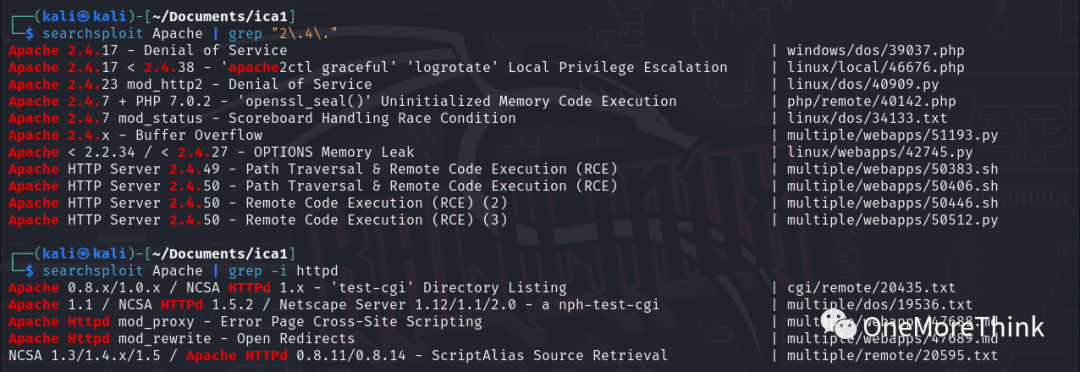Click the multiple/webapps/50512.py path
Image resolution: width=1080 pixels, height=372 pixels.
(893, 220)
